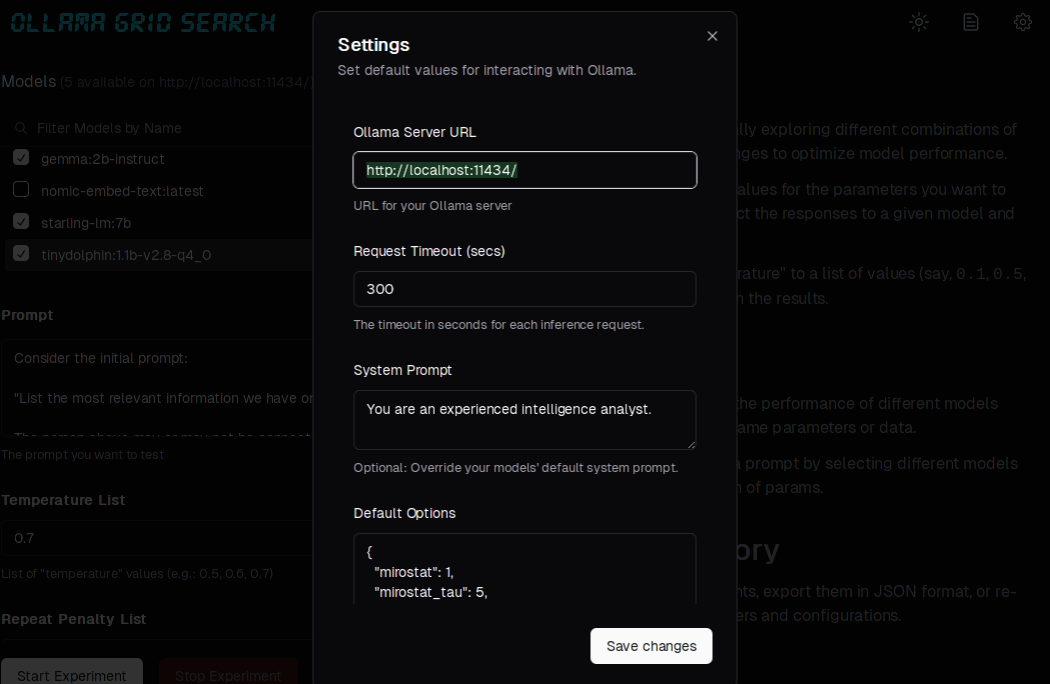Focus the Request Timeout field

click(524, 289)
